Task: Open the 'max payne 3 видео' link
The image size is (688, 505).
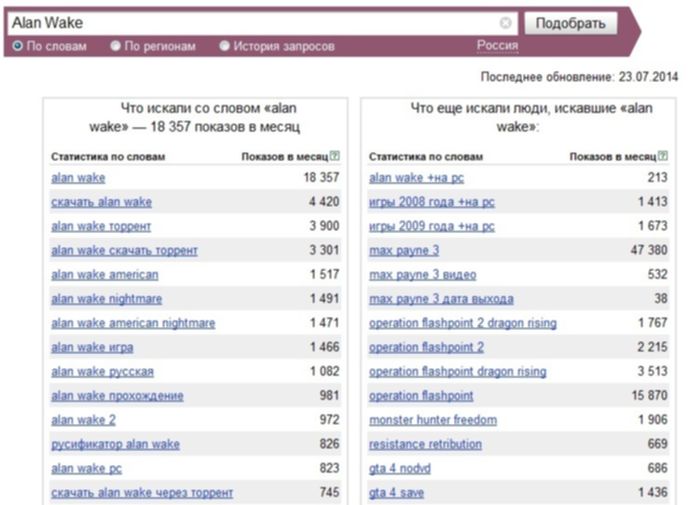Action: (x=423, y=275)
